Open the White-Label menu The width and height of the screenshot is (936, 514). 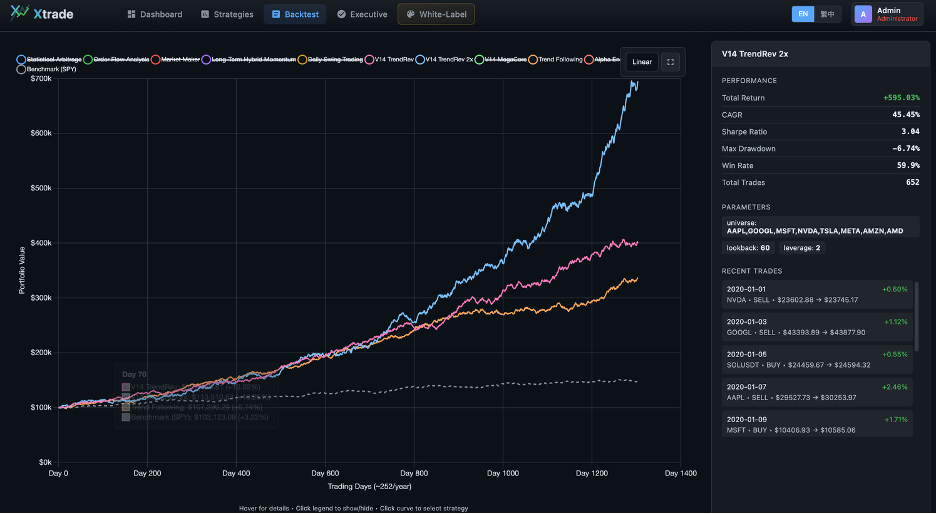pyautogui.click(x=435, y=14)
